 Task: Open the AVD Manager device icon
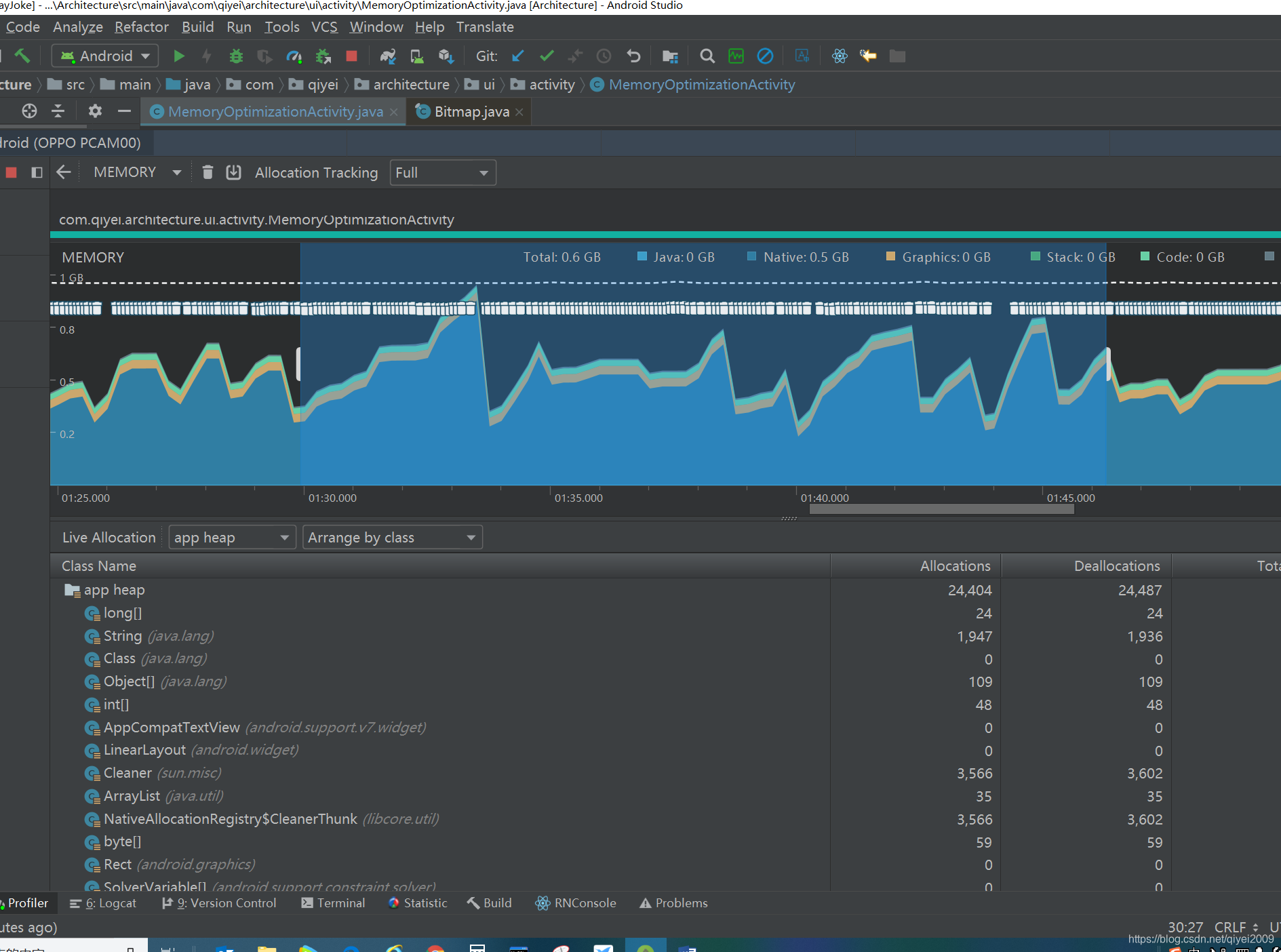click(417, 56)
